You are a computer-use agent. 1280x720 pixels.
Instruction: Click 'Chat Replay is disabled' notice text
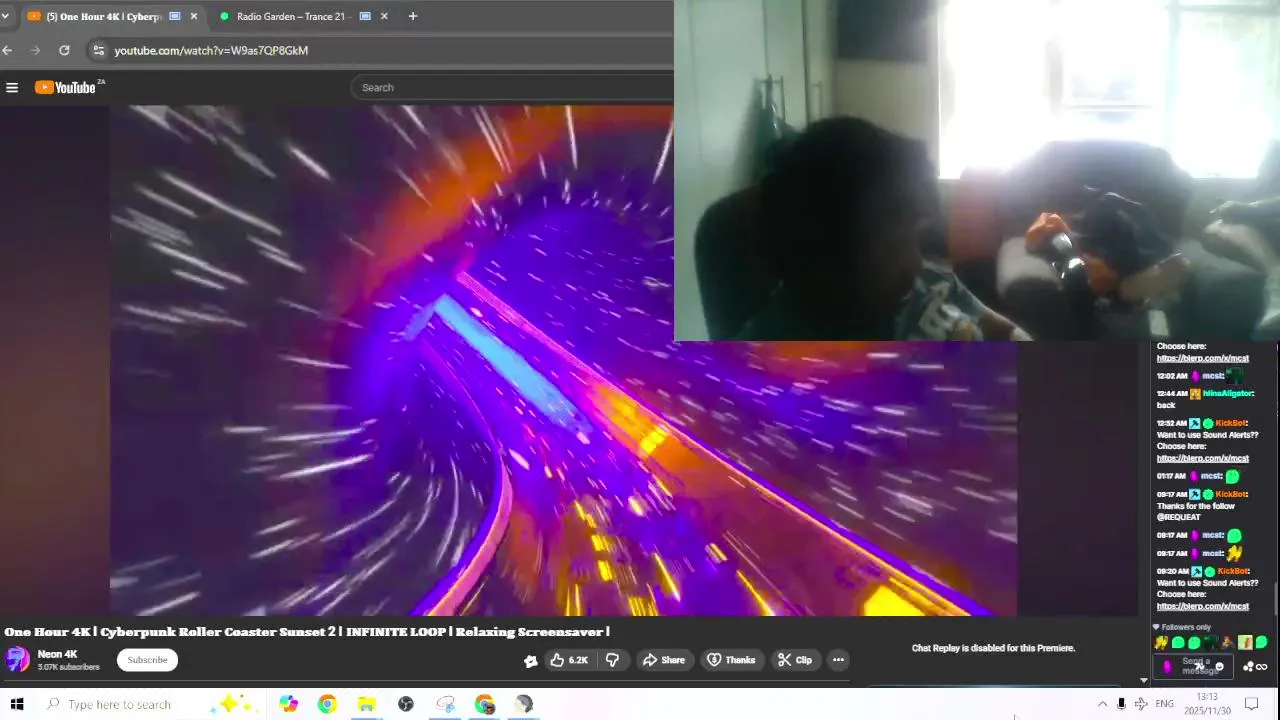(x=993, y=648)
